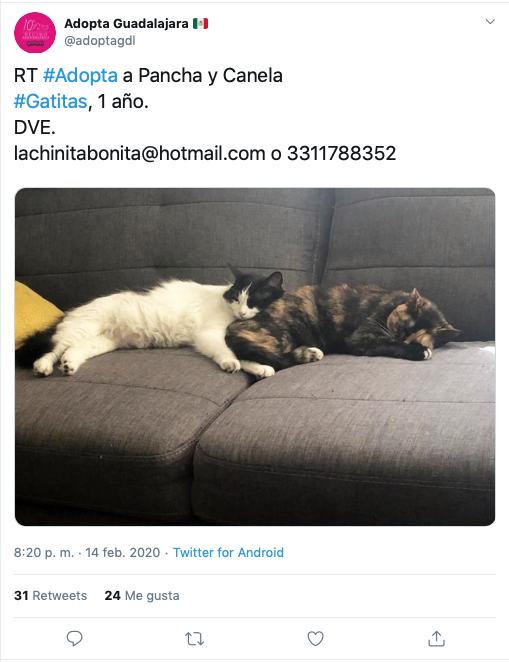509x662 pixels.
Task: Click the lachinitabonita@hotmail.com email text
Action: tap(140, 153)
